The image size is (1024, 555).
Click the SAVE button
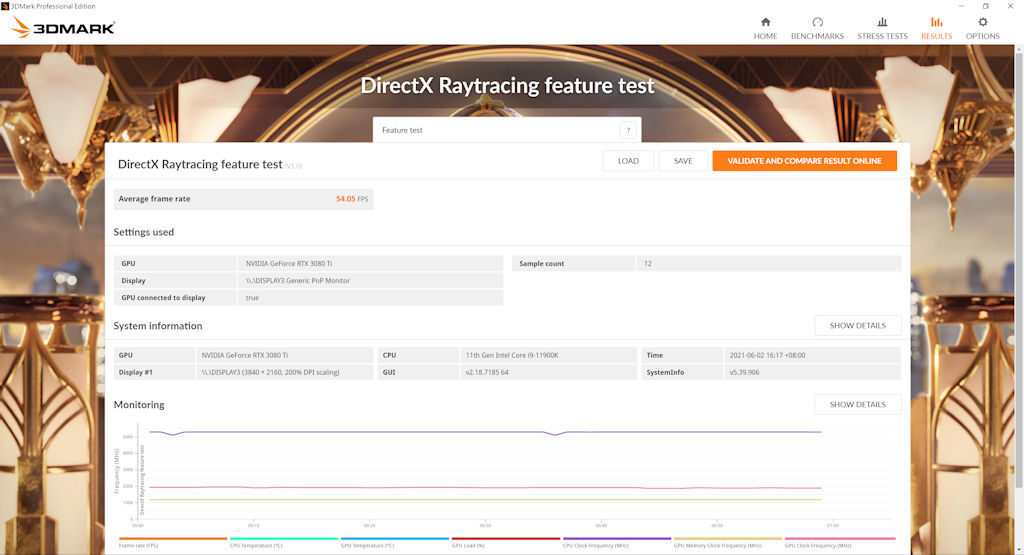pos(683,161)
